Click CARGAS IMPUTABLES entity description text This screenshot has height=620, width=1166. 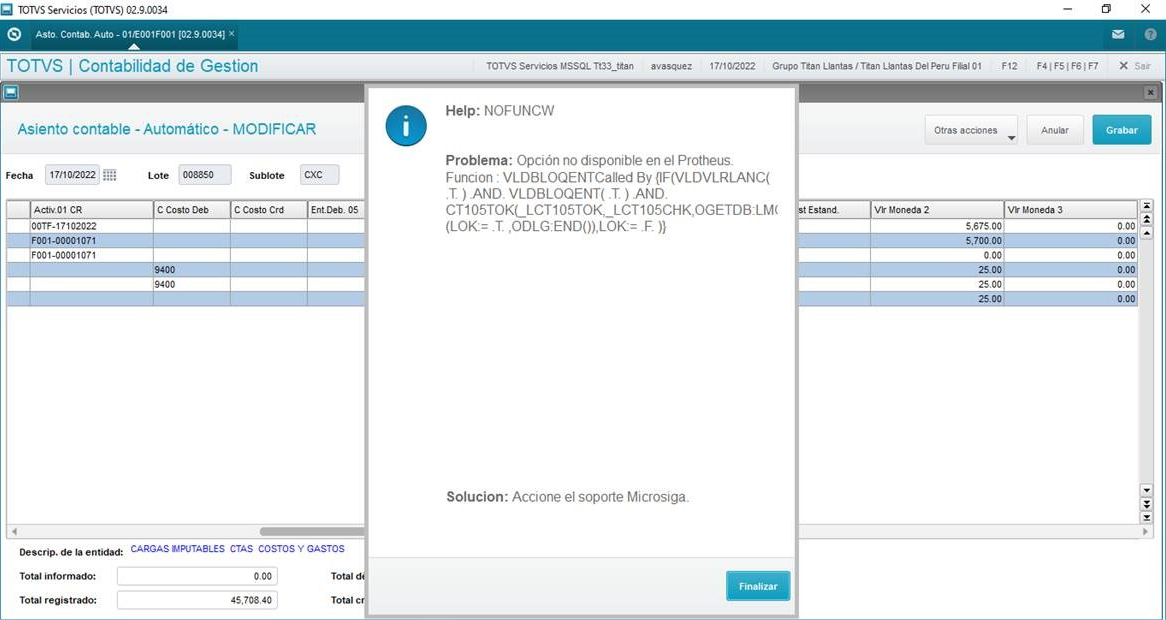(x=237, y=549)
